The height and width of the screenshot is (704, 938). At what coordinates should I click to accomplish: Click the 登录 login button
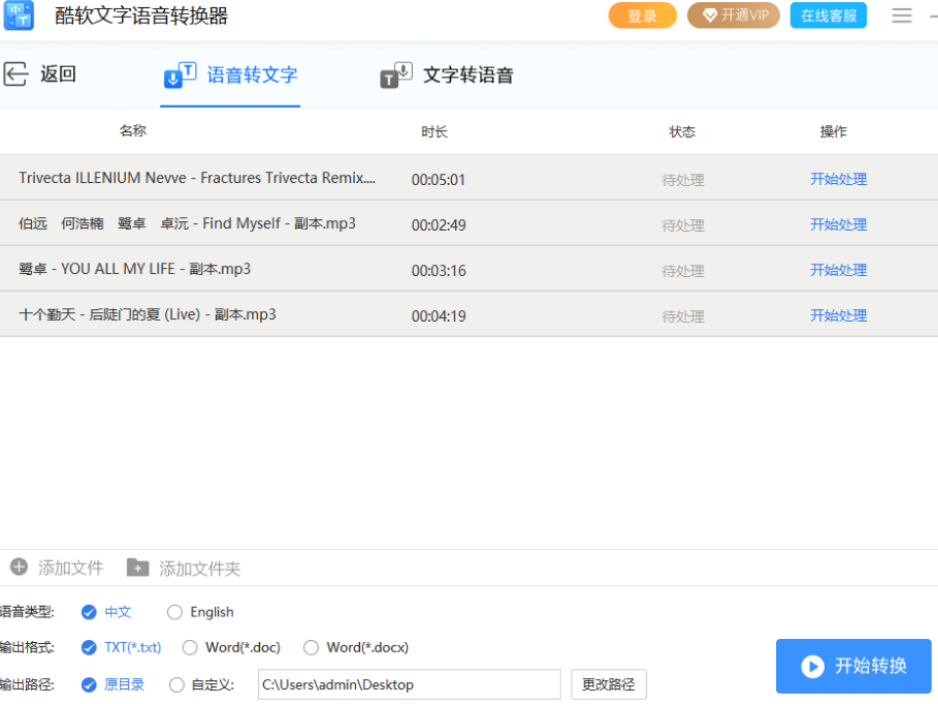tap(642, 16)
